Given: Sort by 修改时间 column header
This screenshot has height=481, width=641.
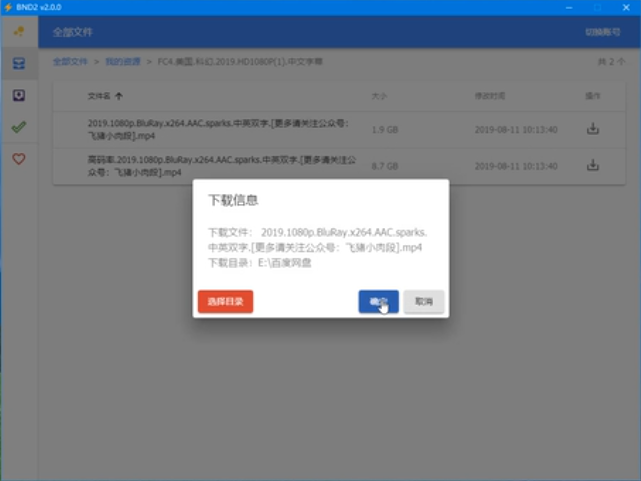Looking at the screenshot, I should click(490, 96).
